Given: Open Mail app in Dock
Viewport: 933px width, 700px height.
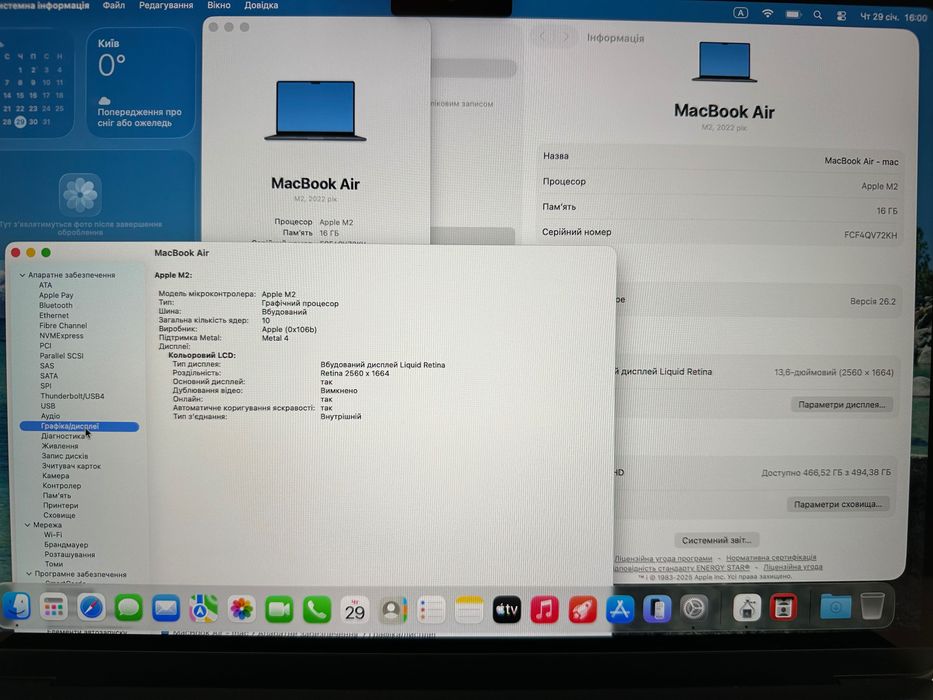Looking at the screenshot, I should click(166, 608).
